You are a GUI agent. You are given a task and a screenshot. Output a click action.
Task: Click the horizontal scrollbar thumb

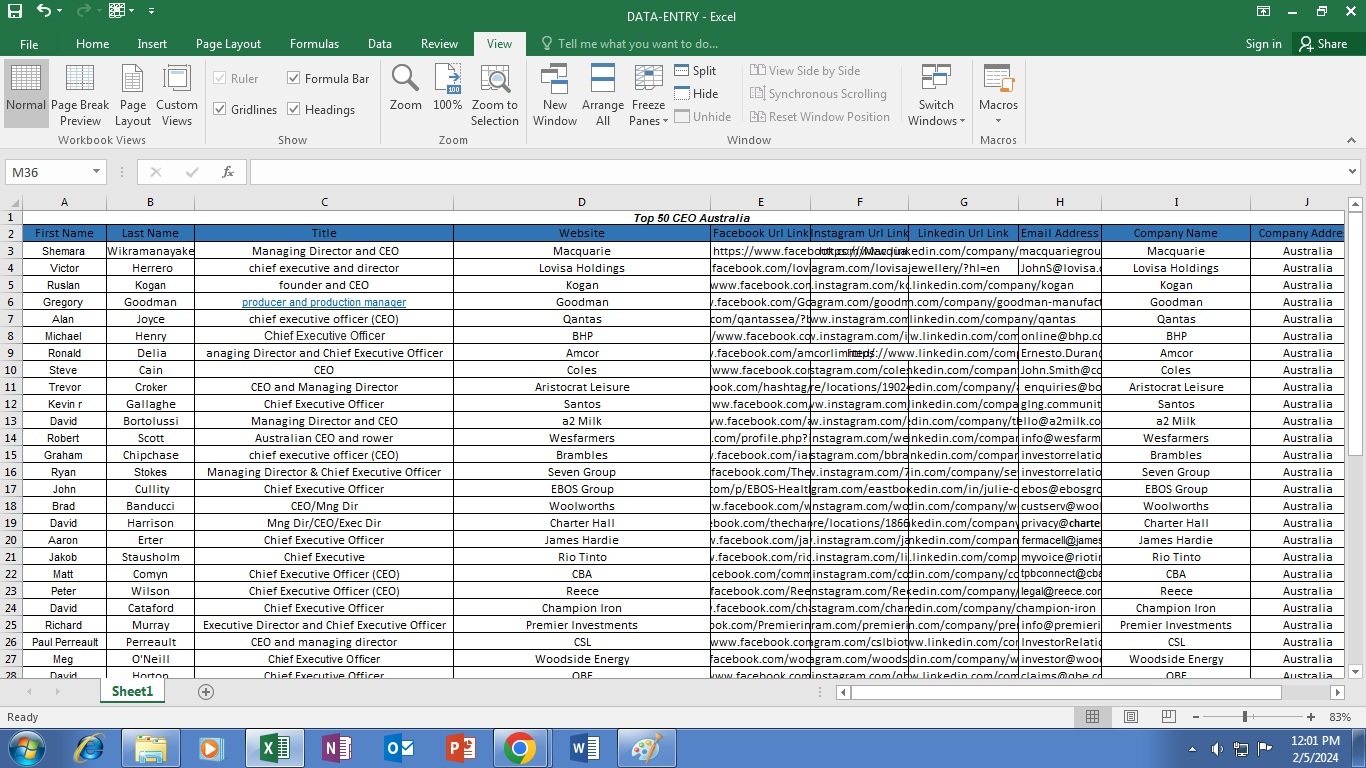point(1066,692)
